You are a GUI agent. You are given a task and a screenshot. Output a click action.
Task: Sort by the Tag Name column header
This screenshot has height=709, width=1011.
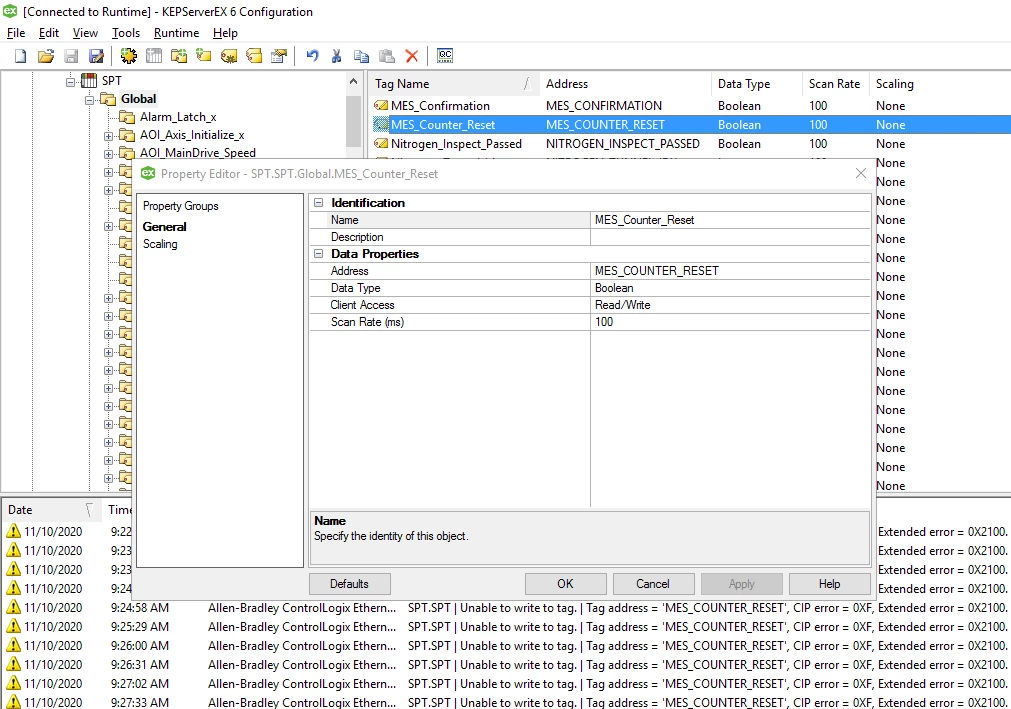click(x=453, y=84)
